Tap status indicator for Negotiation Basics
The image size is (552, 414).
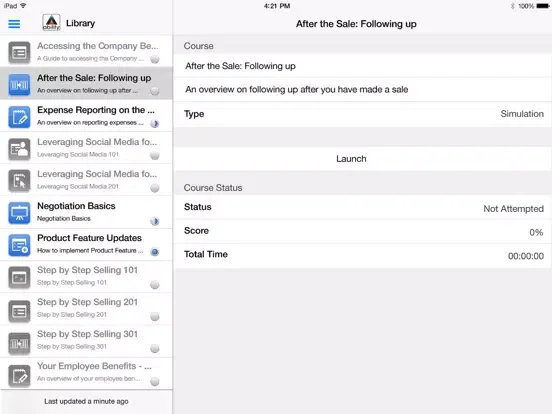pyautogui.click(x=155, y=221)
